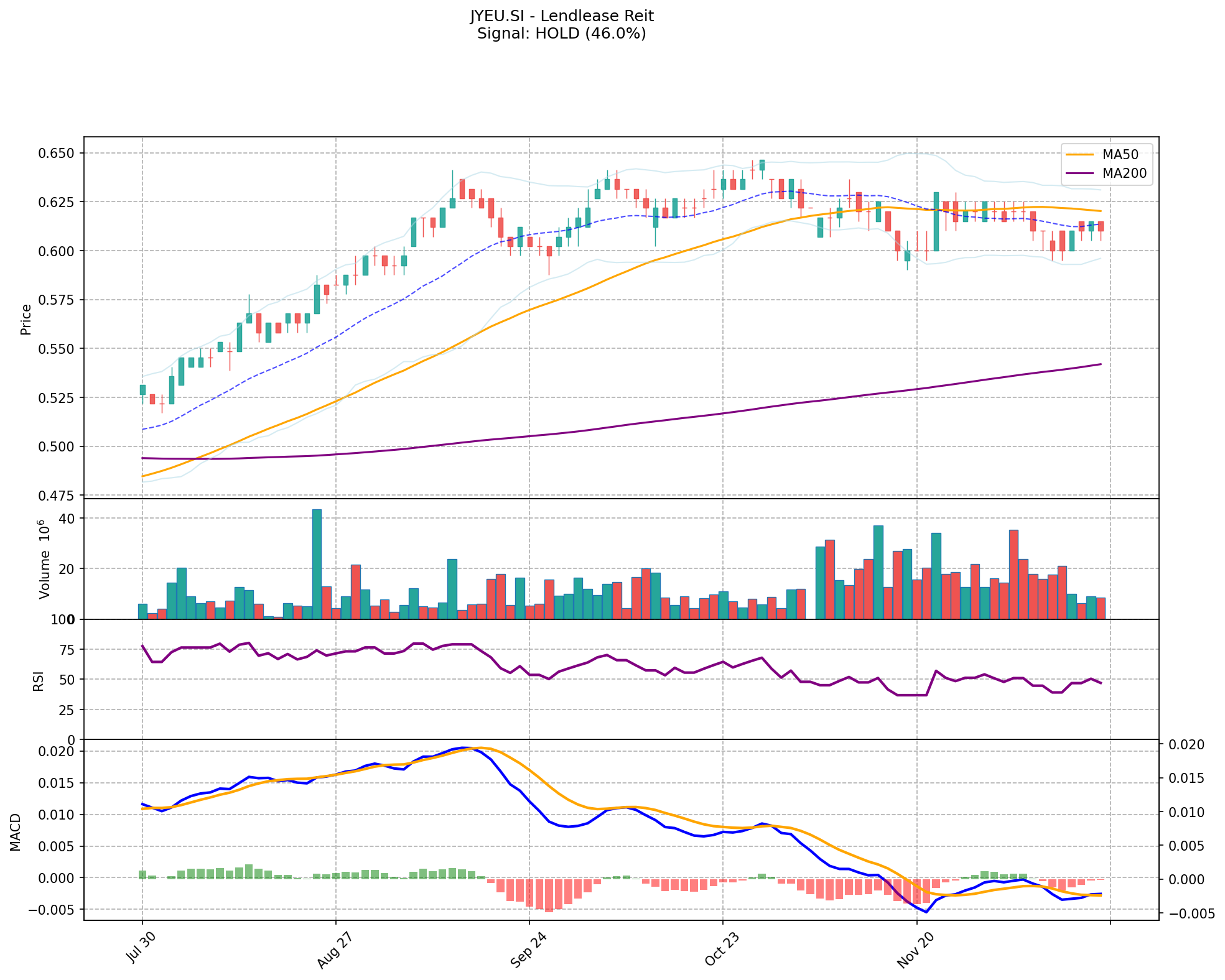
Task: Click the 75 tick on the RSI axis
Action: 67,650
